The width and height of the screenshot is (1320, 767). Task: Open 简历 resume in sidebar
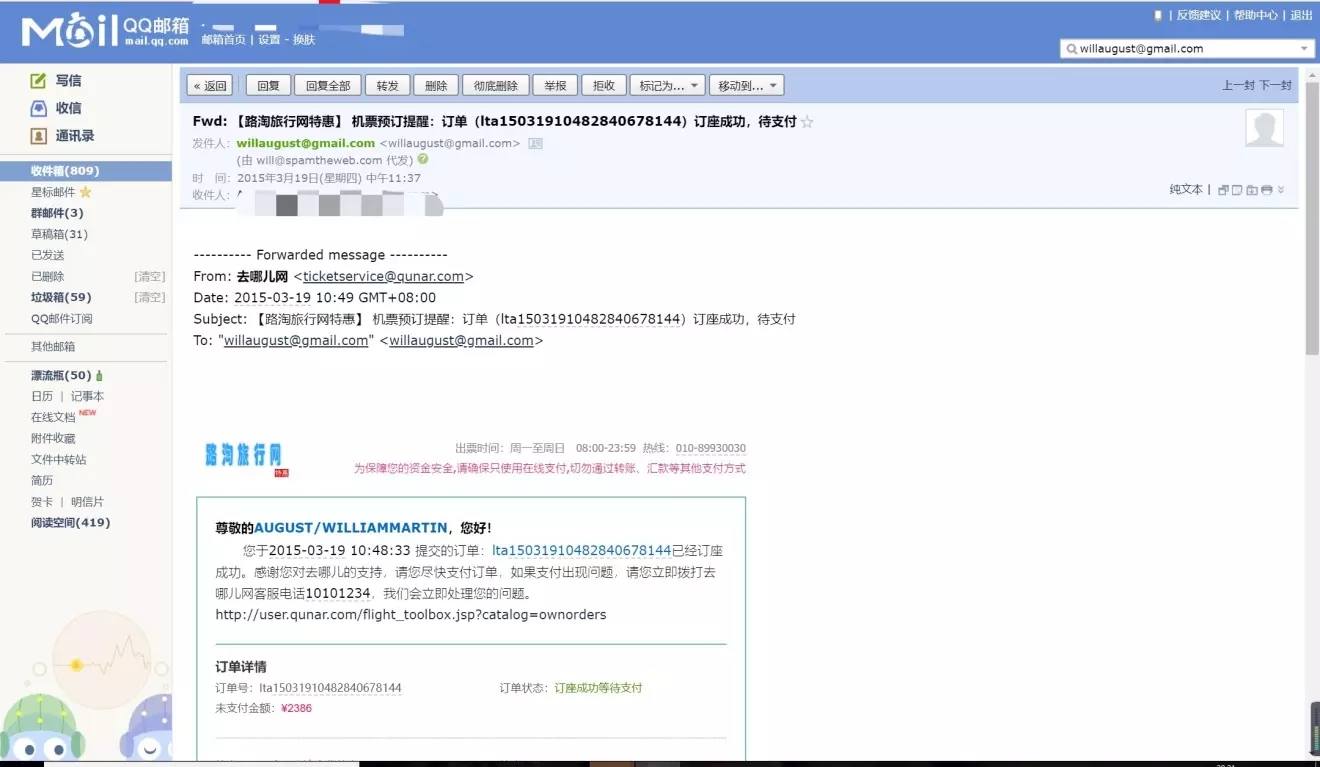click(42, 480)
